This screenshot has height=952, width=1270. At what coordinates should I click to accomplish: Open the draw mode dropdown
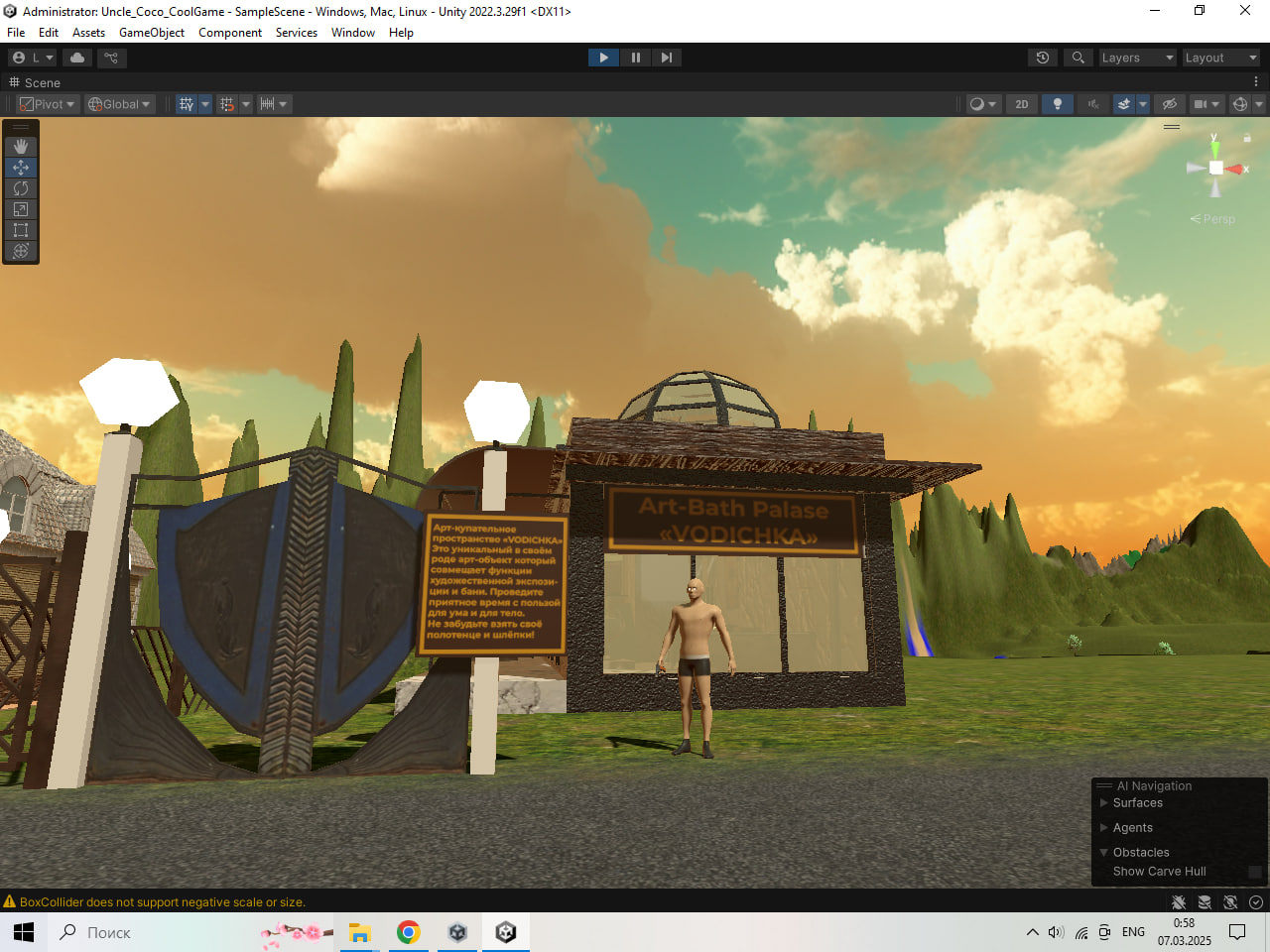(x=982, y=104)
